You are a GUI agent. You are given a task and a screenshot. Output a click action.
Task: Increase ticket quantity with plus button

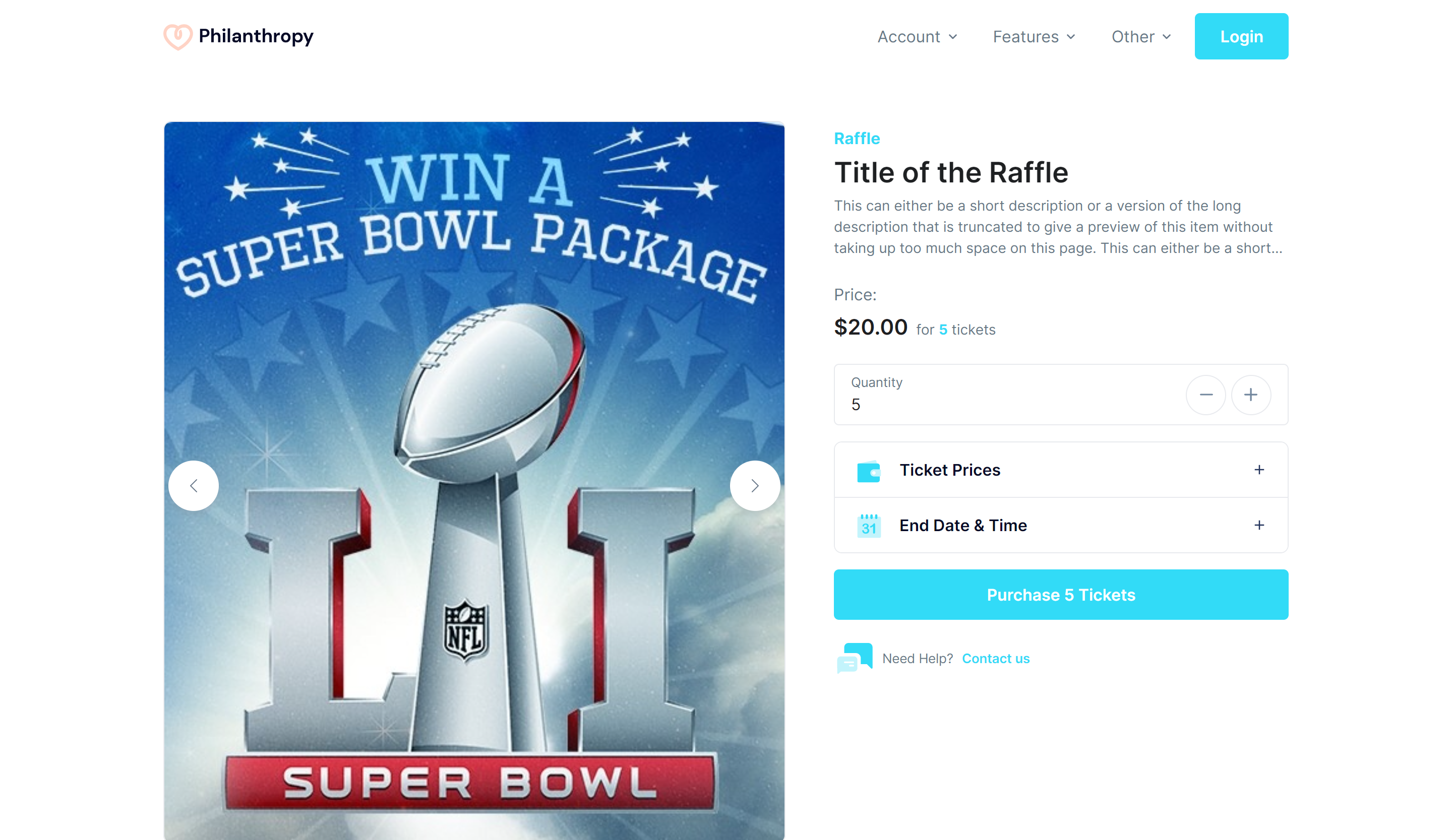tap(1251, 395)
